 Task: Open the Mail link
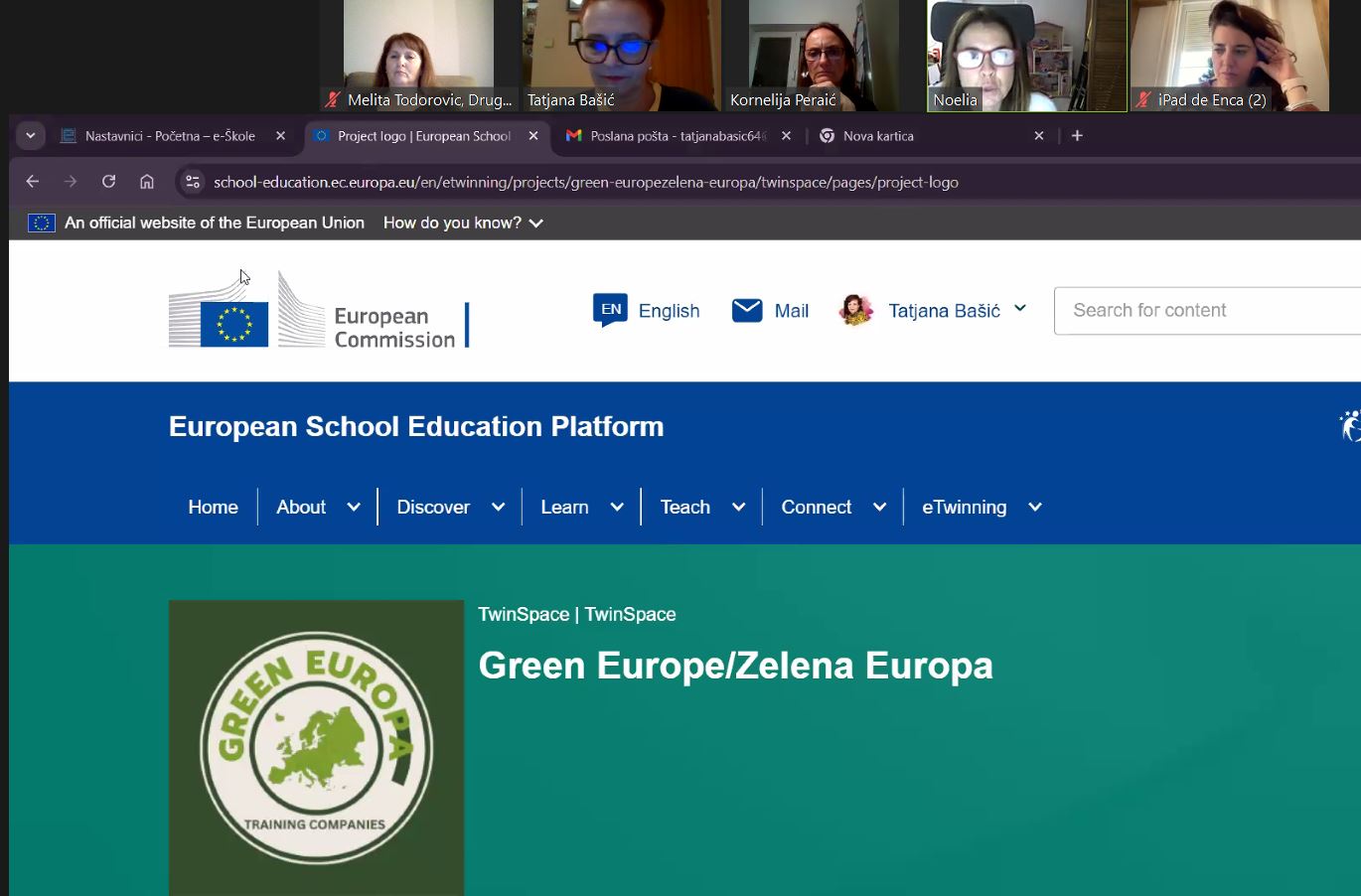(791, 311)
